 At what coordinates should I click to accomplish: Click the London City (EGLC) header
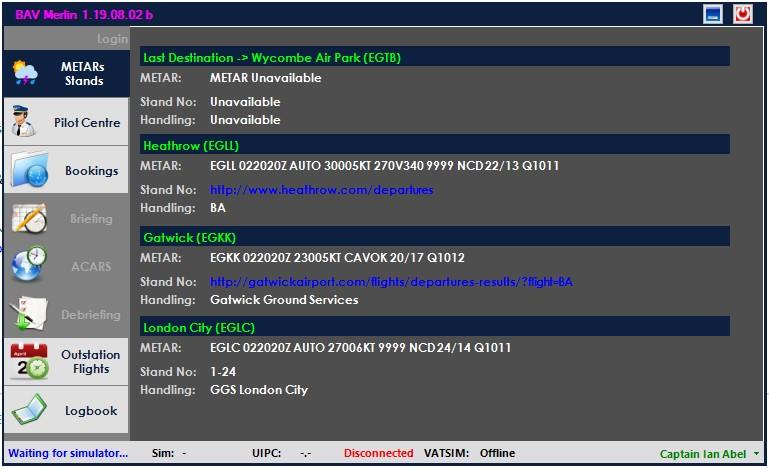(435, 327)
